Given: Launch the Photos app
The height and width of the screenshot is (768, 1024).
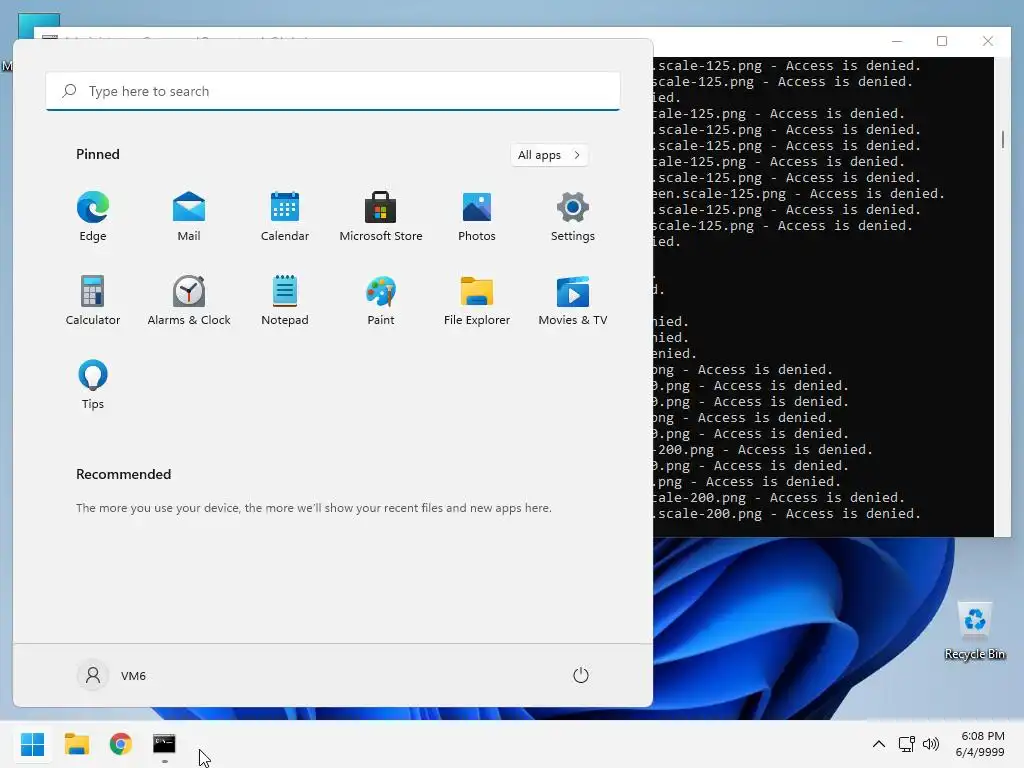Looking at the screenshot, I should [x=477, y=217].
